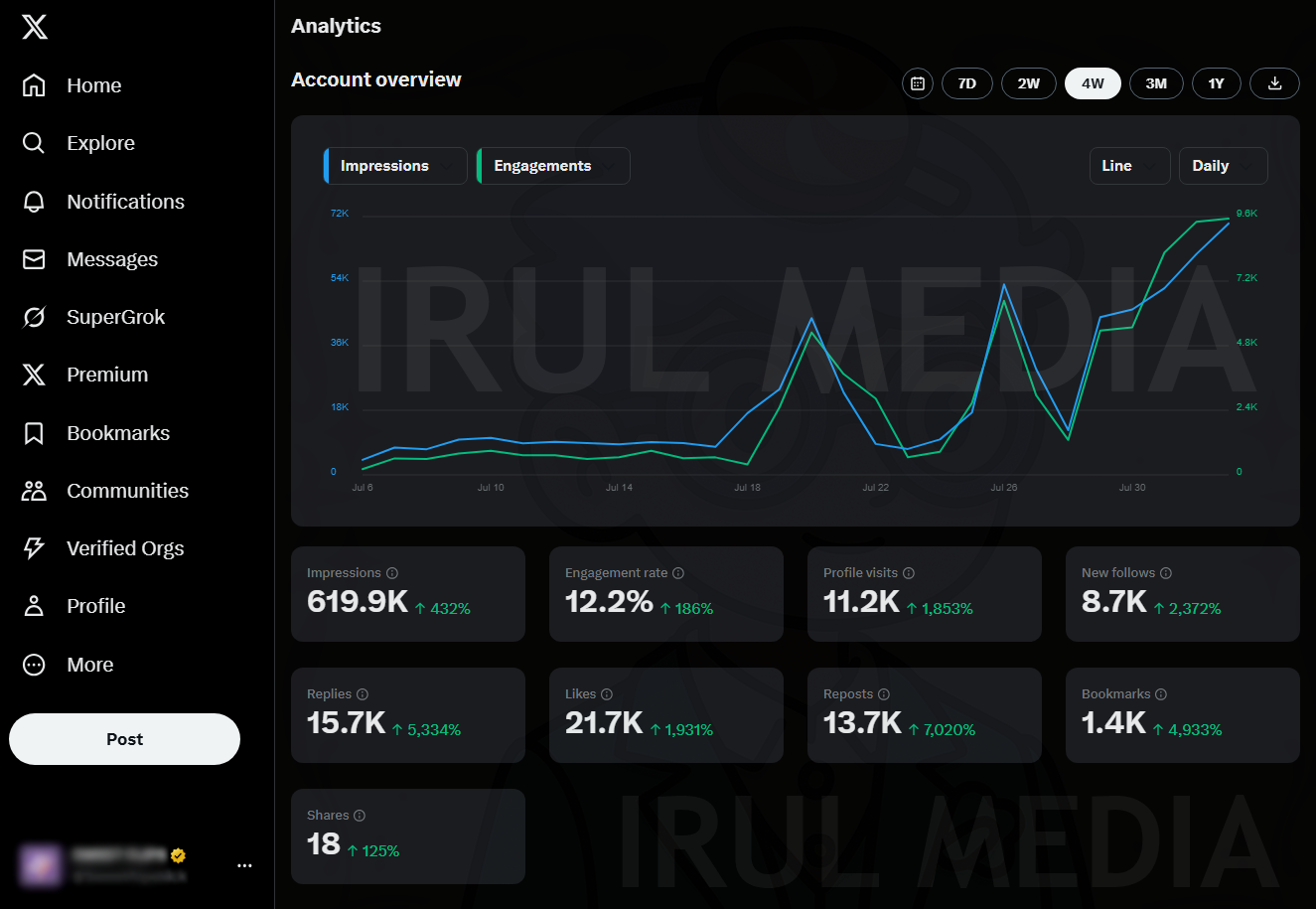
Task: Open Messages envelope icon
Action: tap(34, 259)
